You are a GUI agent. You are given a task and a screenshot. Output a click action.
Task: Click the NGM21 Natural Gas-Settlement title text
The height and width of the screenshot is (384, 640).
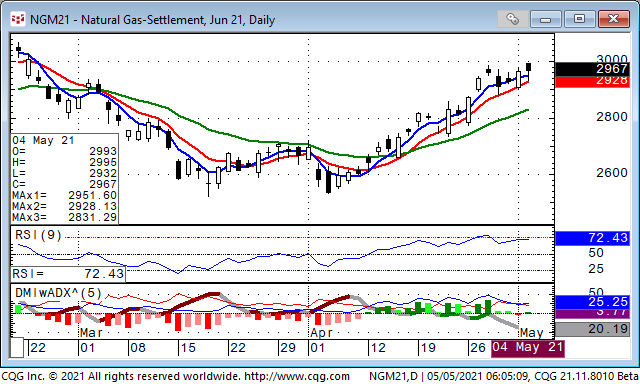[x=153, y=20]
